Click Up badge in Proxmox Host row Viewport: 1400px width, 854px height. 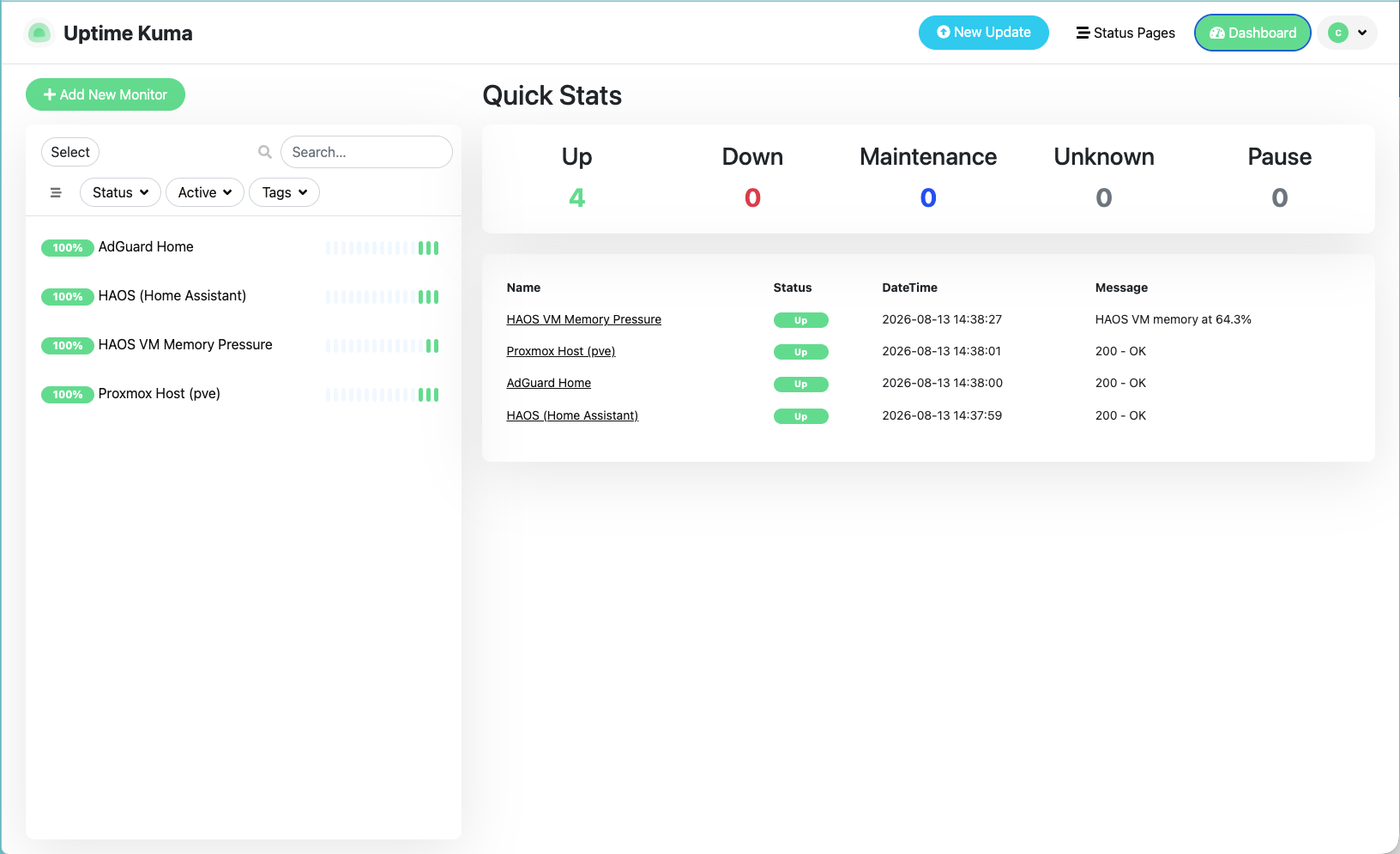tap(800, 352)
